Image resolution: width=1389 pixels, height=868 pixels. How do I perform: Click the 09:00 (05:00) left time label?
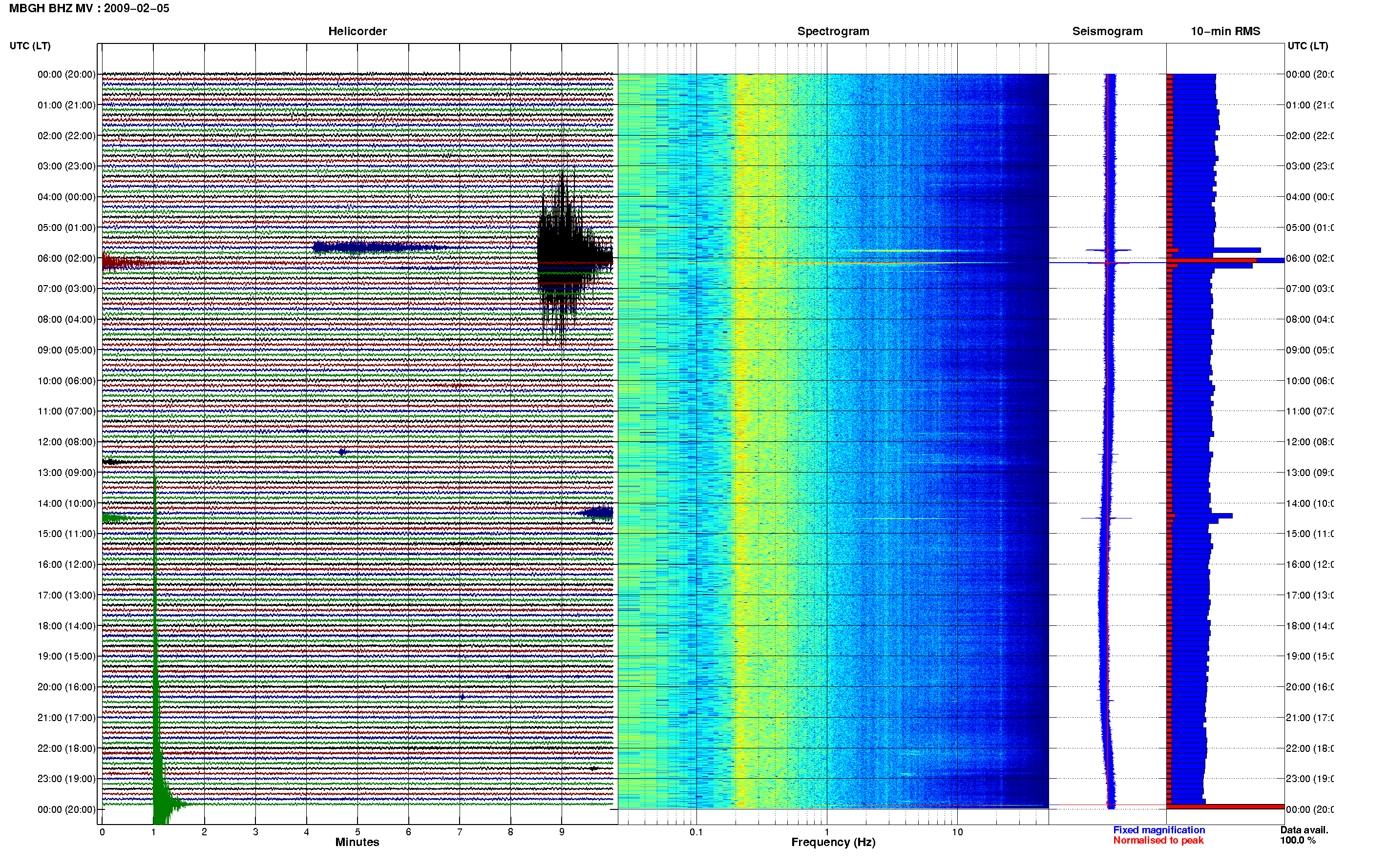66,350
